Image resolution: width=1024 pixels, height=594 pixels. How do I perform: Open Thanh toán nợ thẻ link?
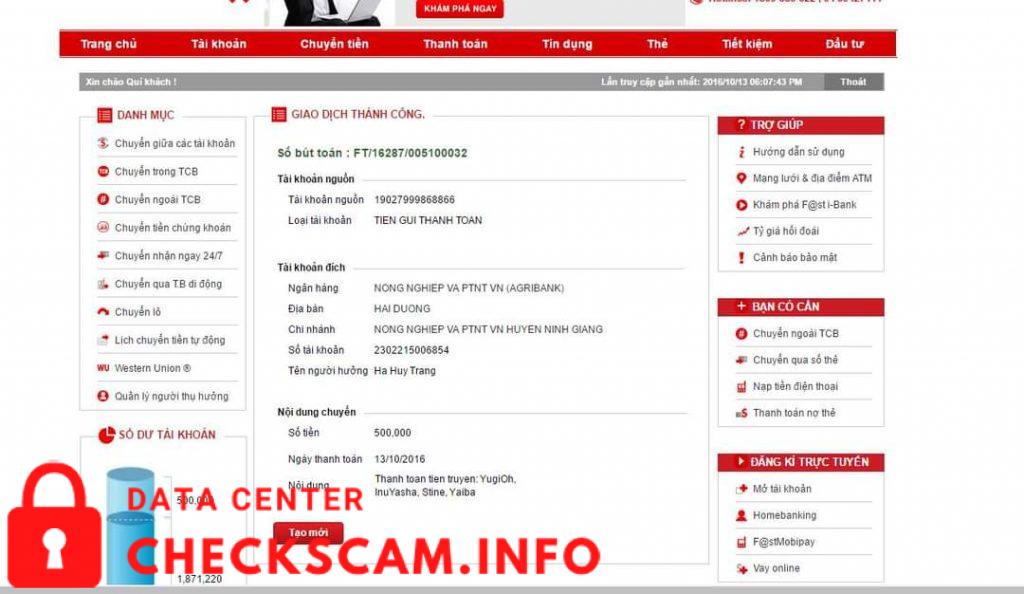click(793, 413)
